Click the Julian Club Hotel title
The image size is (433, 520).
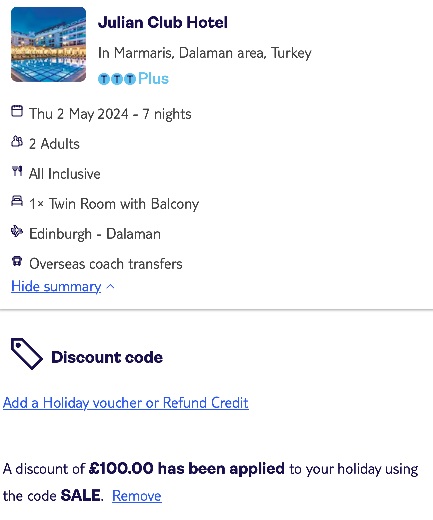[163, 23]
